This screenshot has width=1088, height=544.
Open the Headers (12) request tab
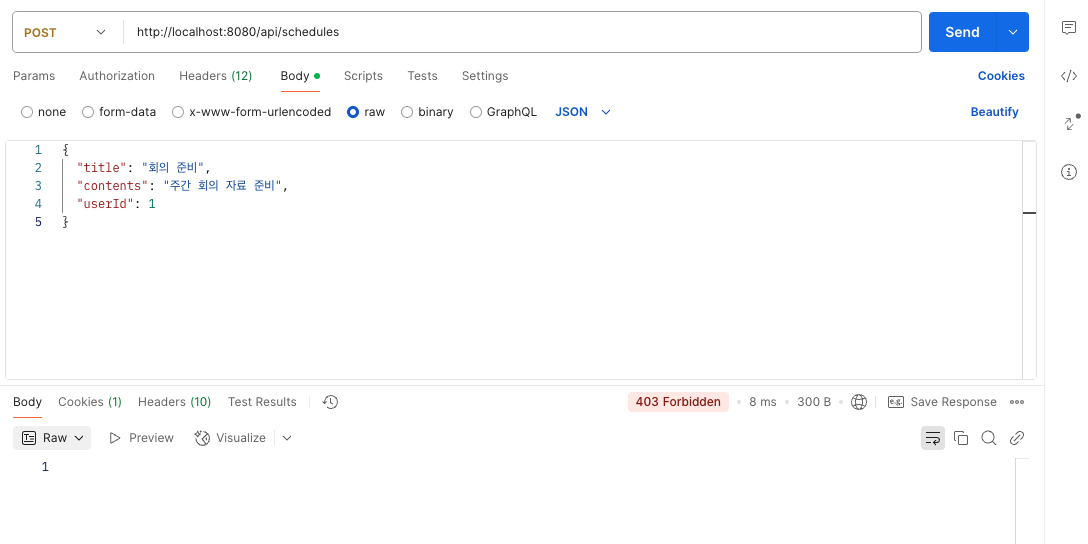coord(215,76)
